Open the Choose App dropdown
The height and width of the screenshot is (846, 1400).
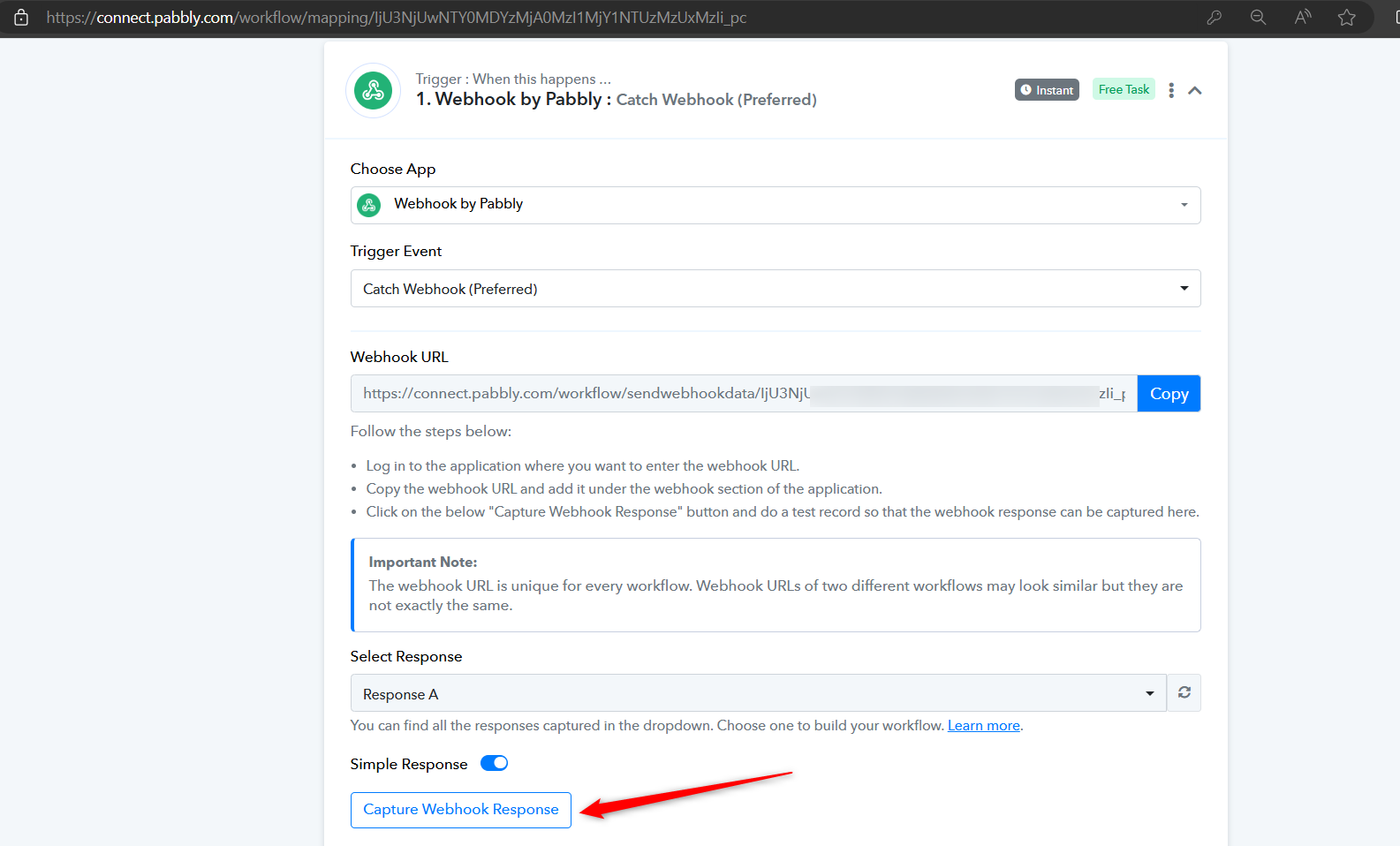[x=776, y=205]
